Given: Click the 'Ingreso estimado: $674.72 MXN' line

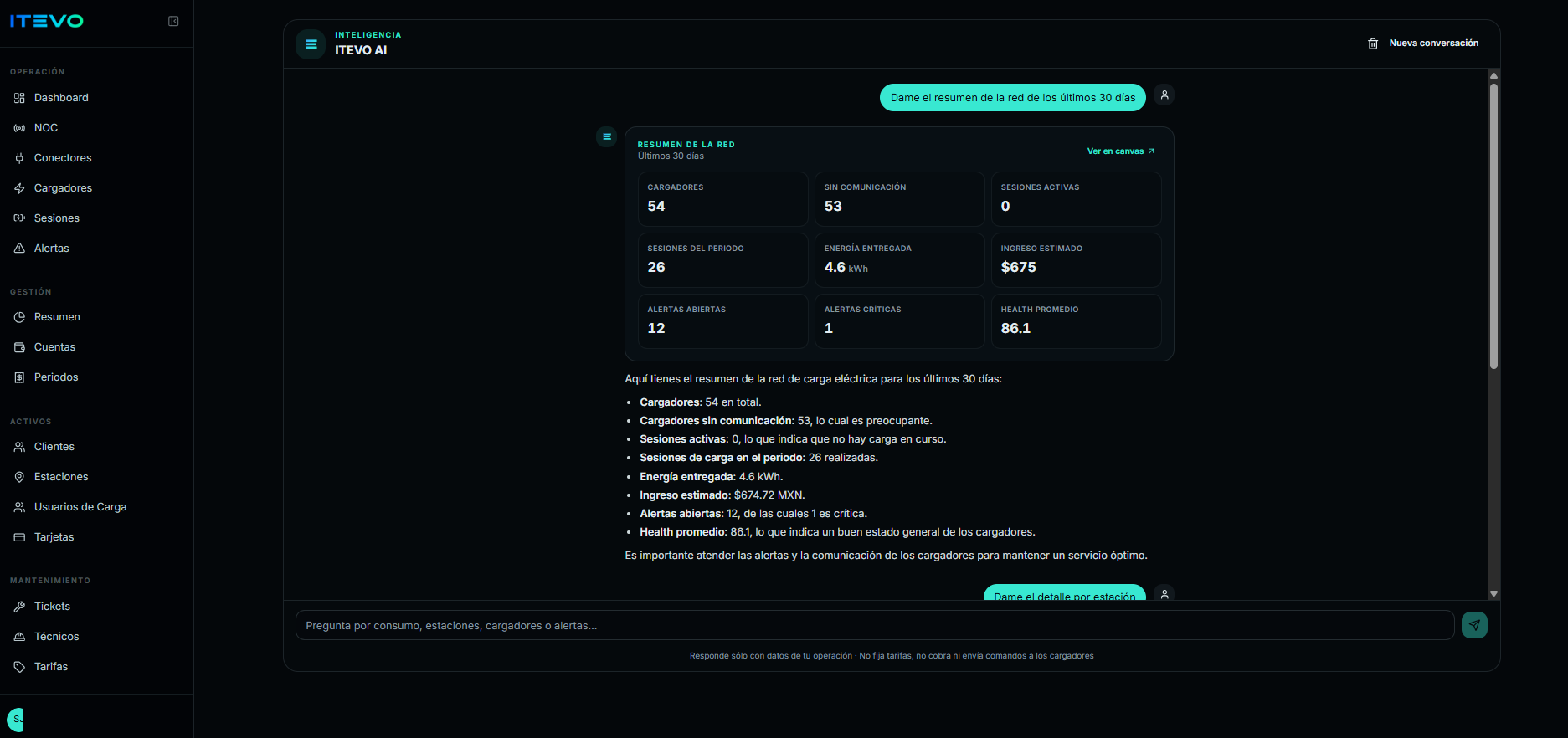Looking at the screenshot, I should (722, 495).
